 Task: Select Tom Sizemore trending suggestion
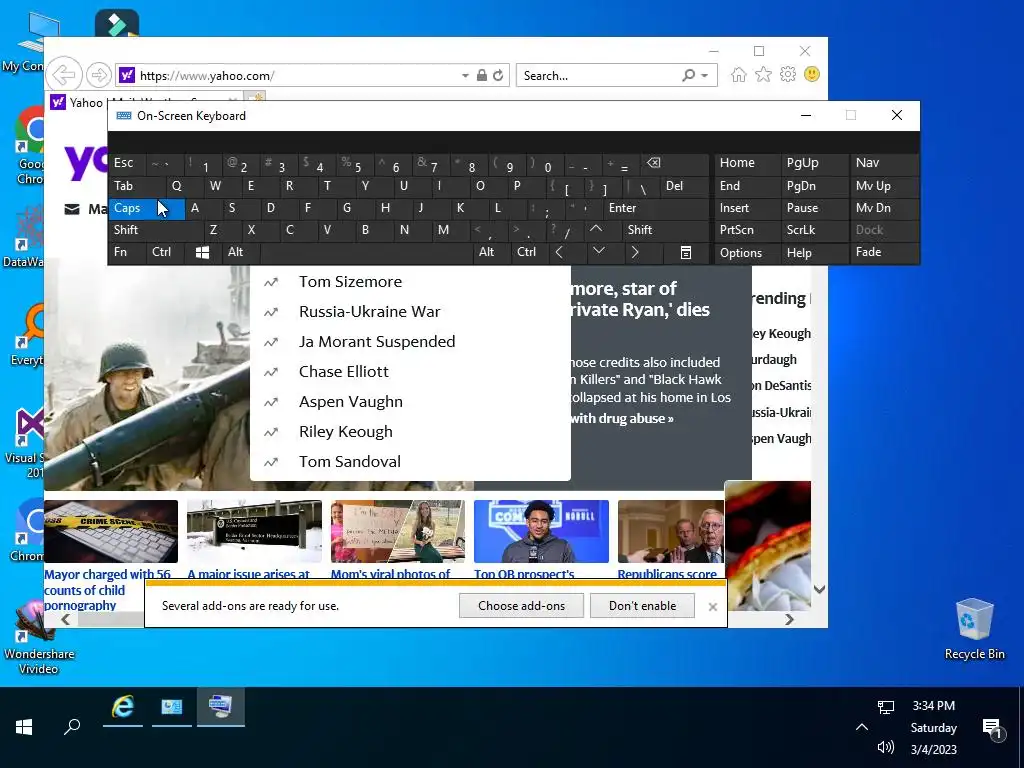410,281
